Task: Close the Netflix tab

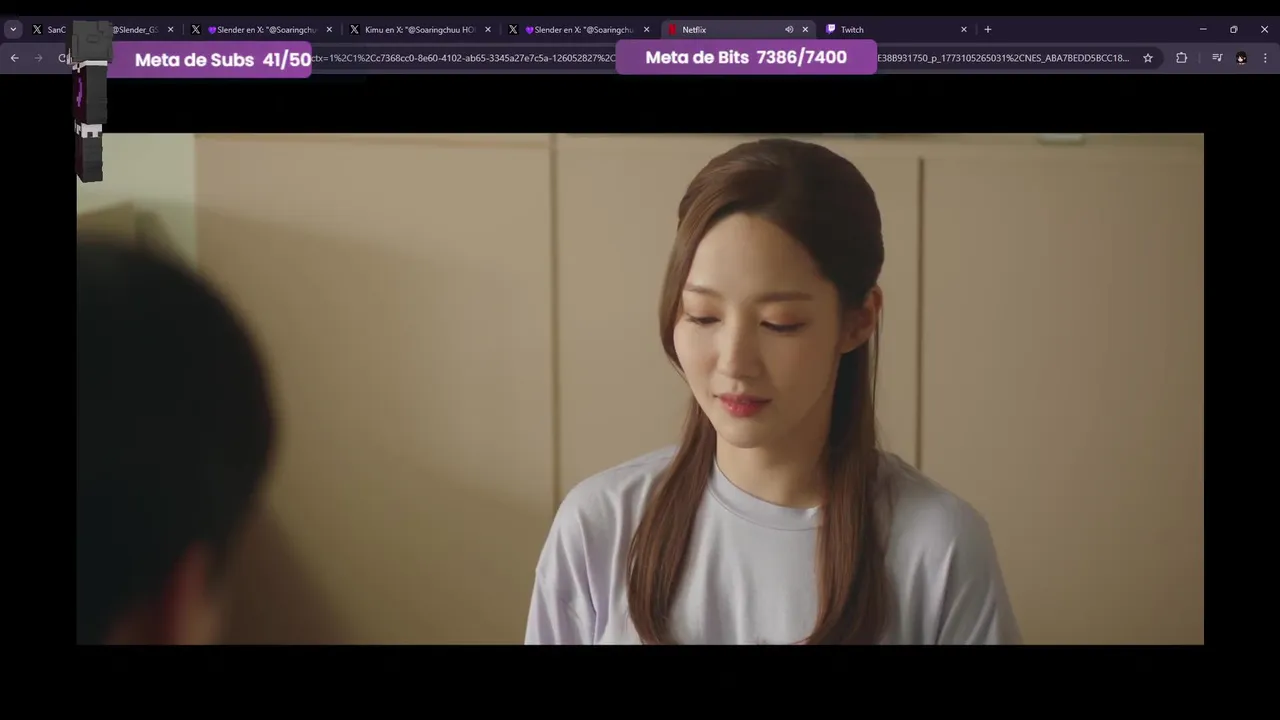Action: point(805,30)
